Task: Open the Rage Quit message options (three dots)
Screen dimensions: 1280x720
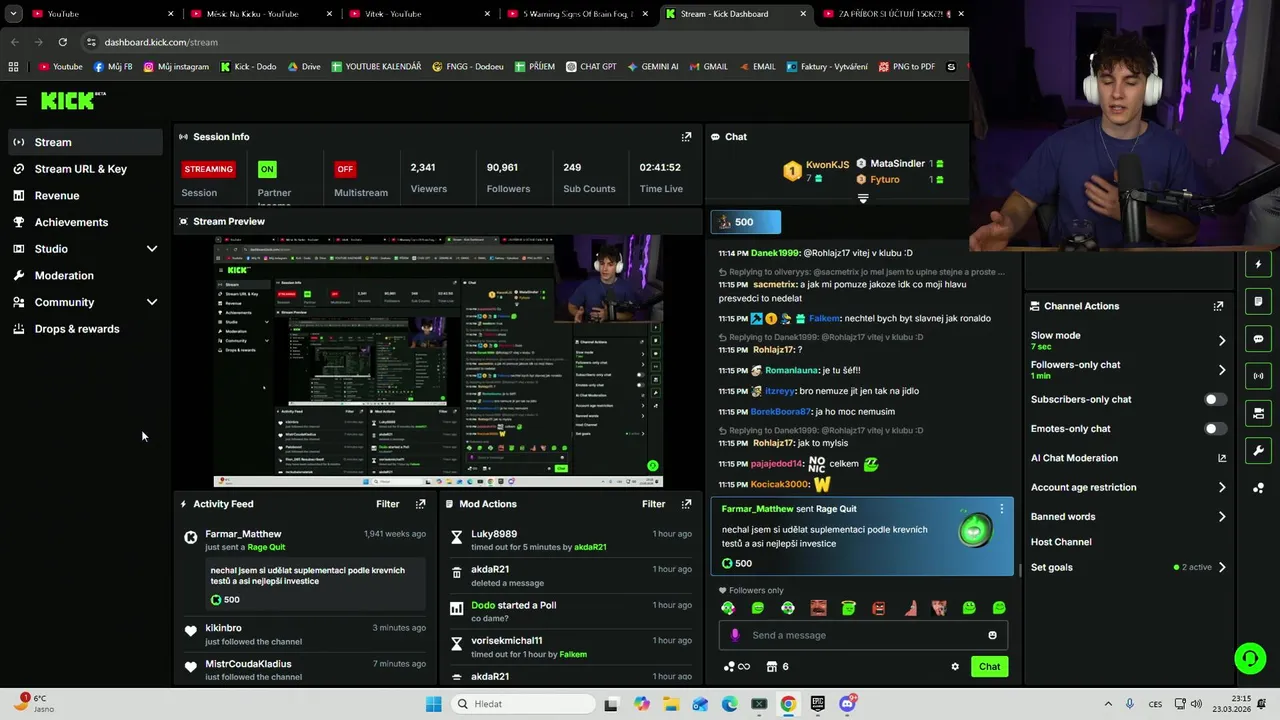Action: tap(1002, 509)
